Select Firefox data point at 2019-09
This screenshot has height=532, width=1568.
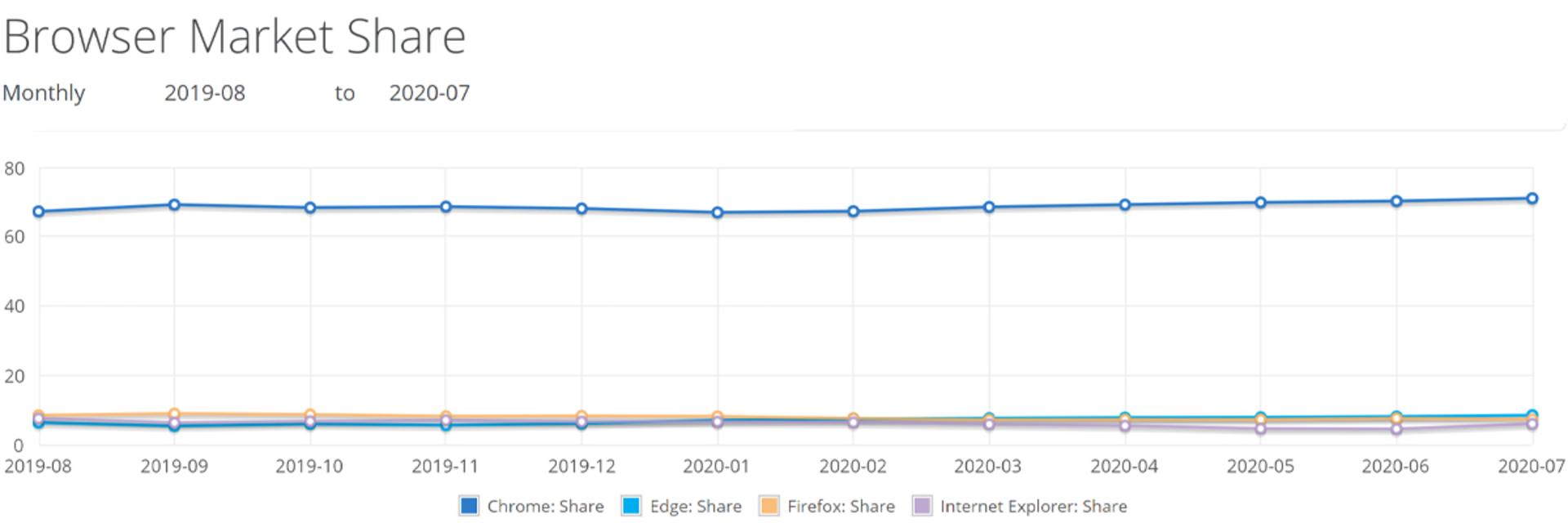pos(174,414)
